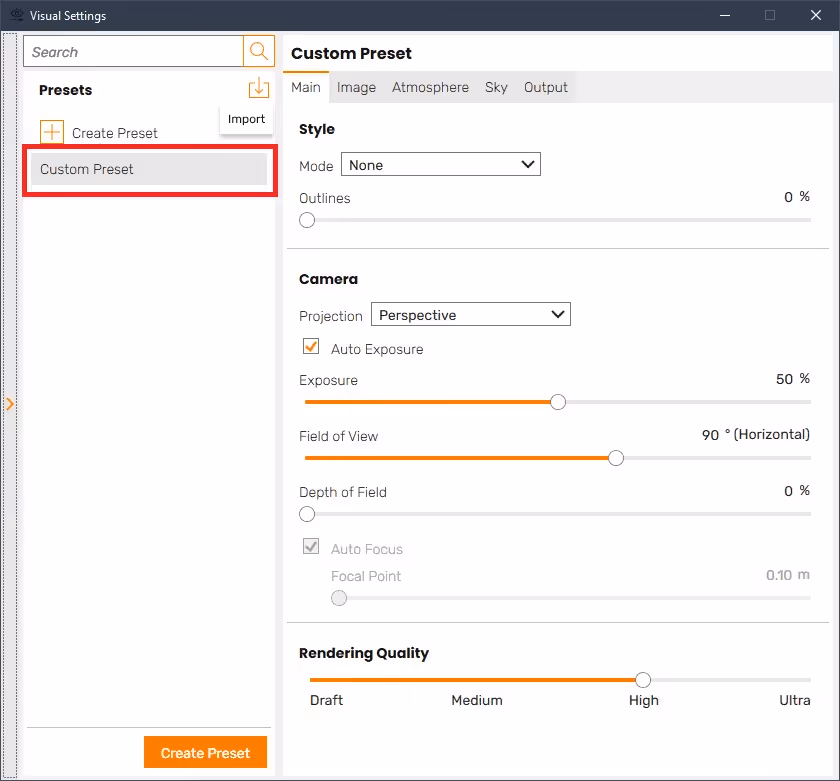Click the Field of View slider handle

pos(616,459)
